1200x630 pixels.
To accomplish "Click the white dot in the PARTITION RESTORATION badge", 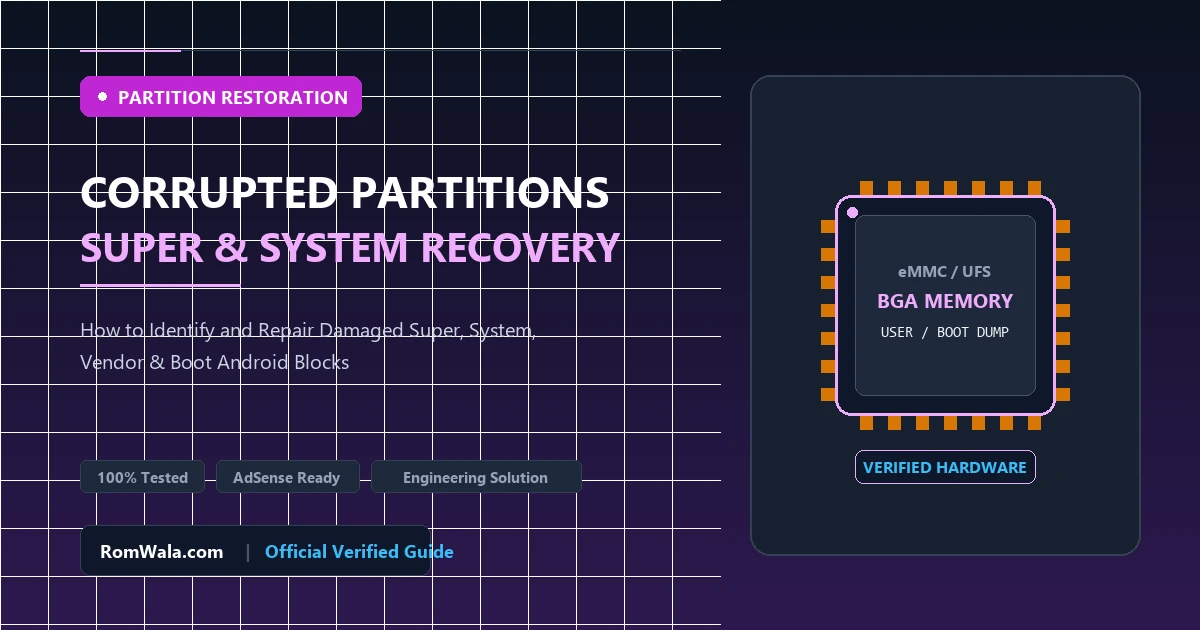I will [x=102, y=97].
